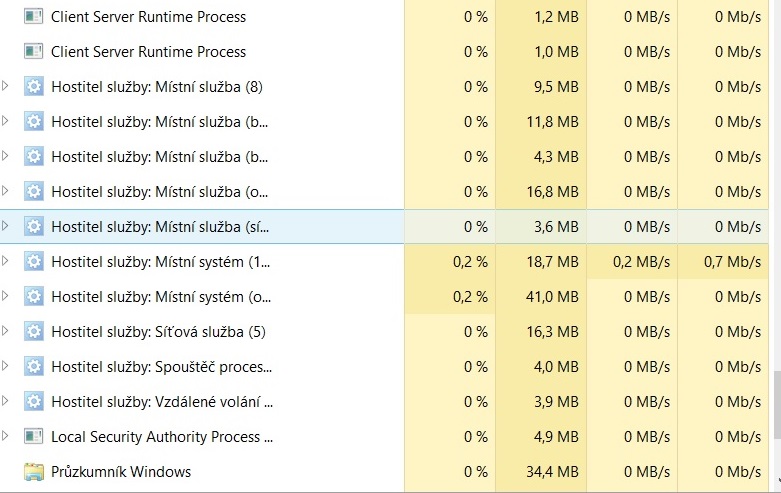Viewport: 781px width, 493px height.
Task: Click the Průzkumník Windows folder icon
Action: click(34, 471)
